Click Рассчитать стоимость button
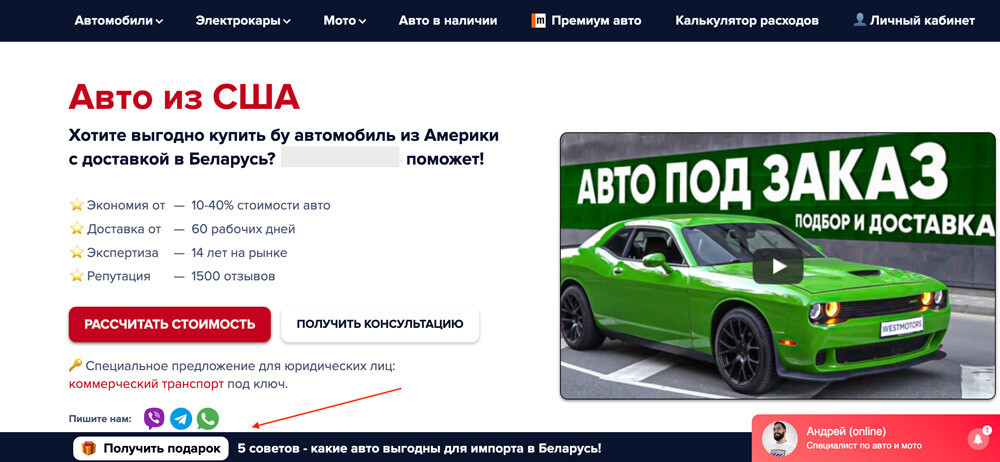 pos(170,324)
